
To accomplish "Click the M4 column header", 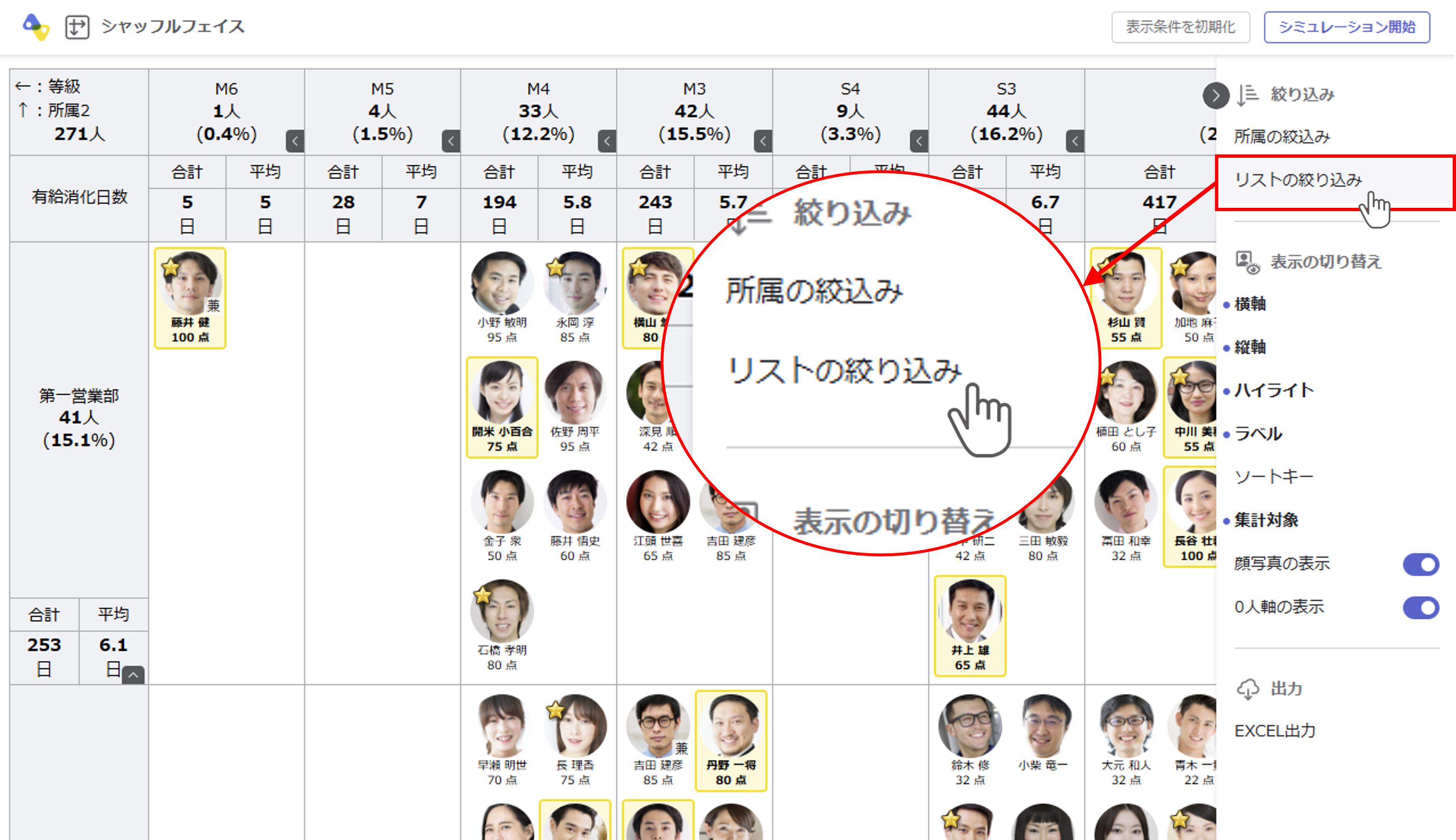I will pos(538,112).
